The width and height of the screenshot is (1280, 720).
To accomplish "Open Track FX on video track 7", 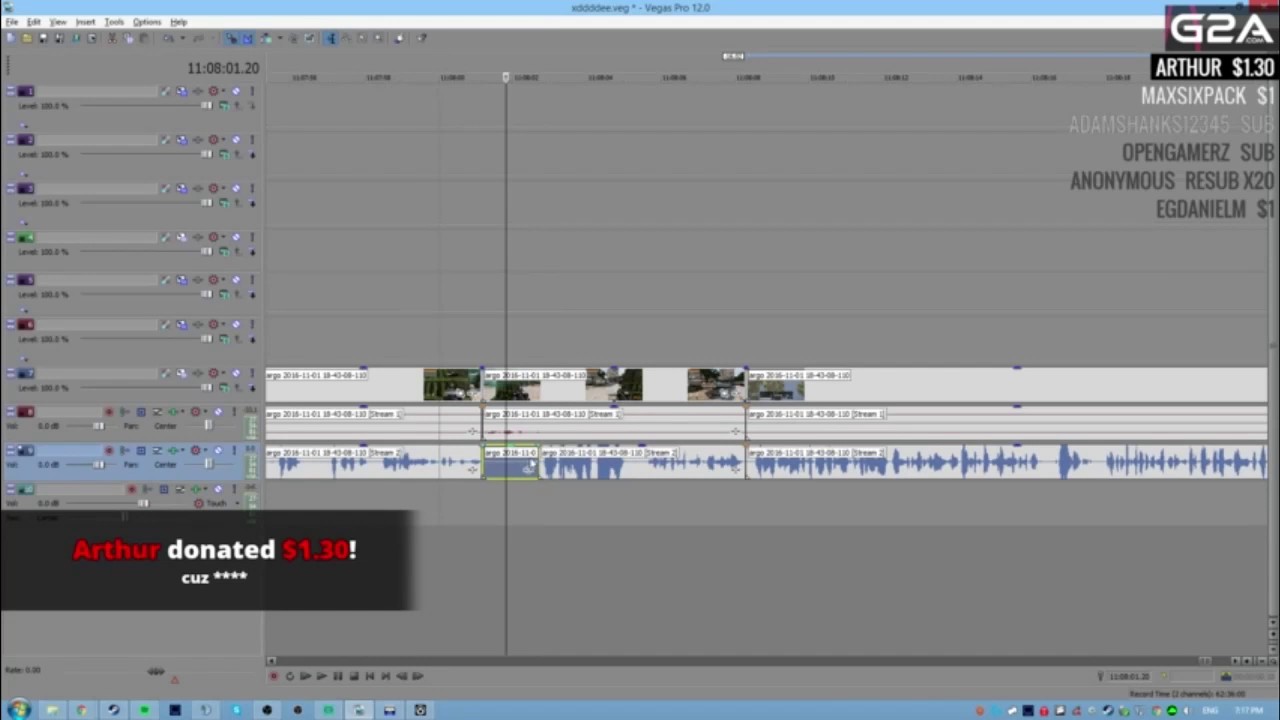I will (x=197, y=373).
